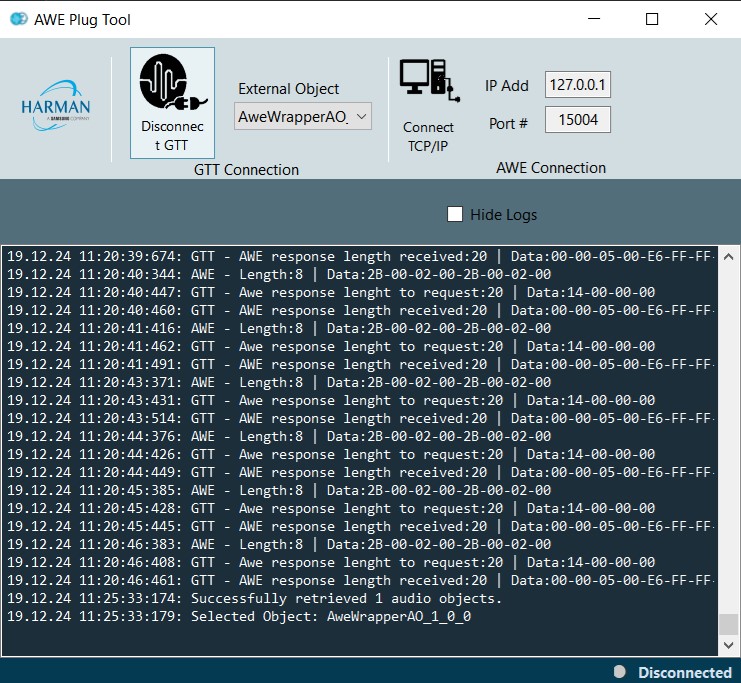The image size is (741, 683).
Task: Click the connection status indicator dot
Action: (620, 672)
